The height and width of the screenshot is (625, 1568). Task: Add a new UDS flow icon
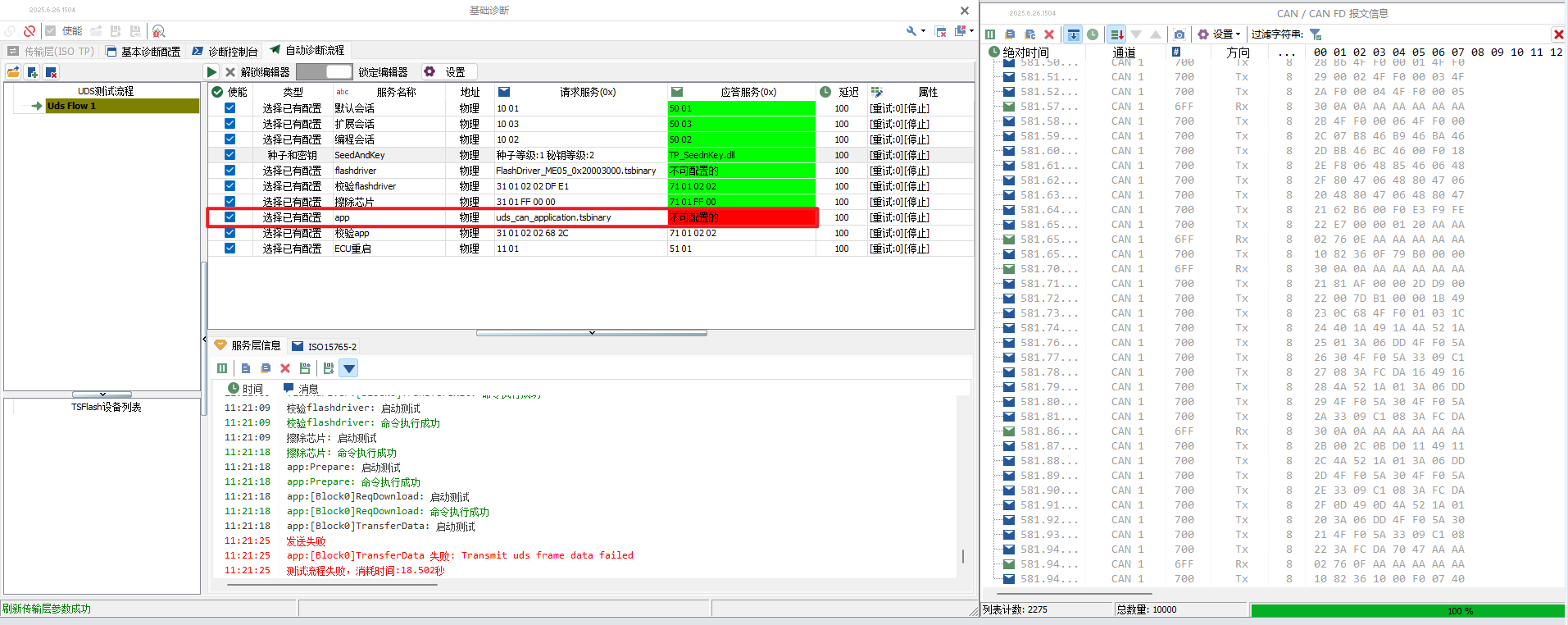[32, 72]
